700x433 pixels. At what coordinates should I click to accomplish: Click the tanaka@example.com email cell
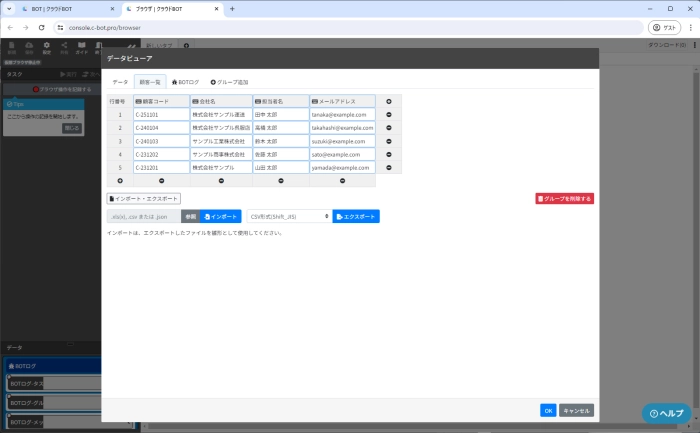point(342,114)
